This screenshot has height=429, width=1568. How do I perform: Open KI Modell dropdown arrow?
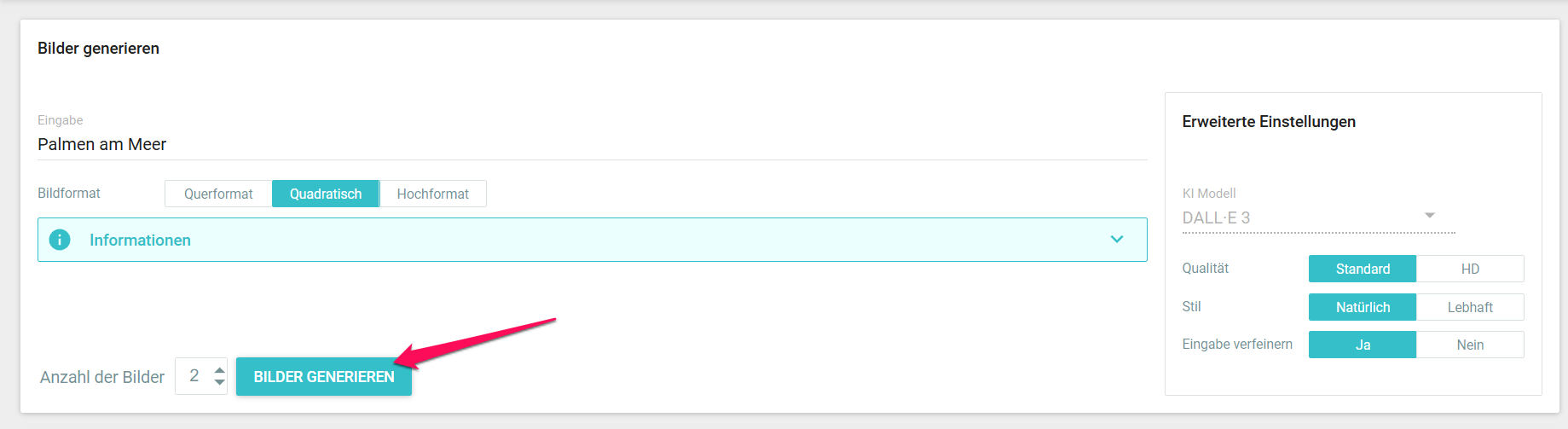coord(1430,215)
